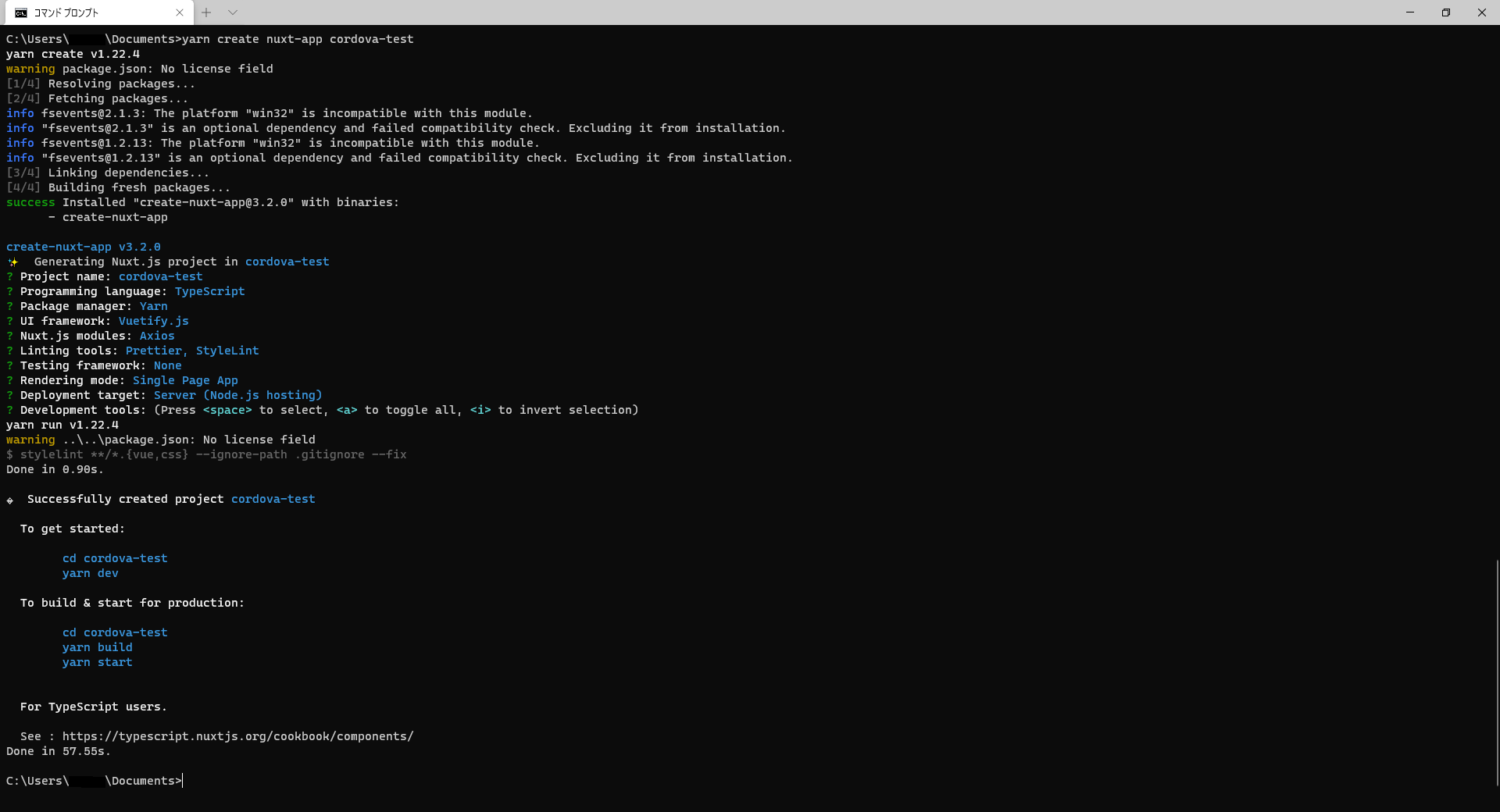Close the terminal window
The image size is (1500, 812).
coord(1482,12)
